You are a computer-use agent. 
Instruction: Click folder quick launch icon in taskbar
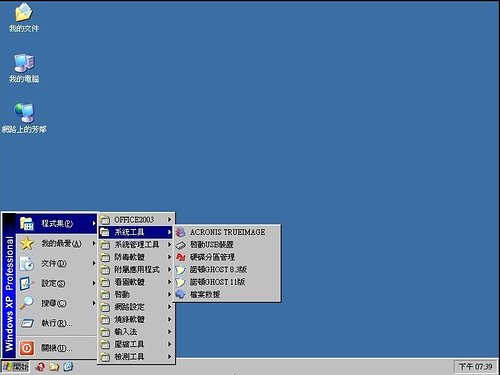click(54, 367)
